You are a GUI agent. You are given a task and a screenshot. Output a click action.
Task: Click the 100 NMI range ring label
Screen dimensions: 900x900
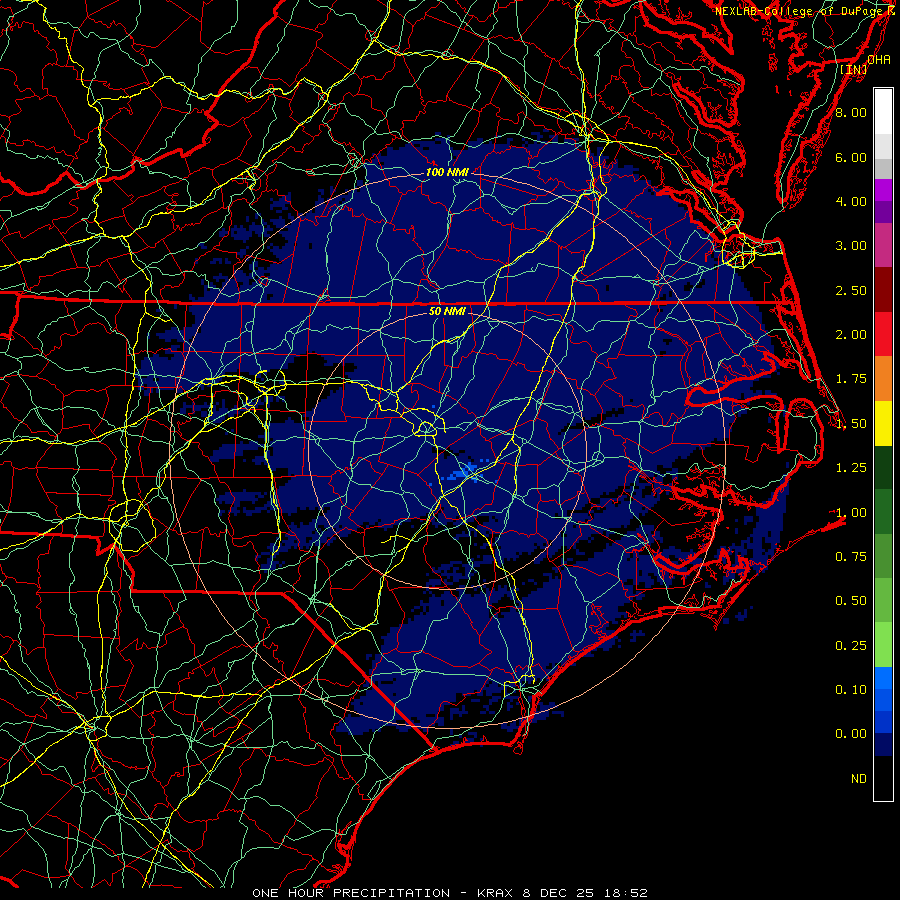[447, 172]
